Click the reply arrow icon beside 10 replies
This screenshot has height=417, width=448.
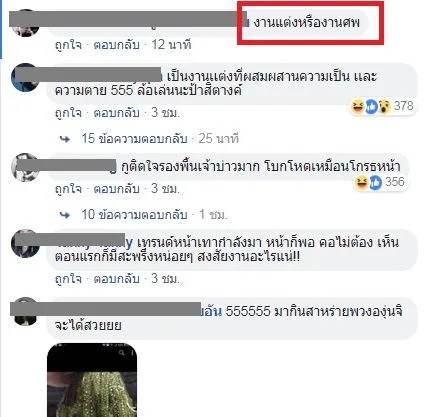(x=65, y=215)
